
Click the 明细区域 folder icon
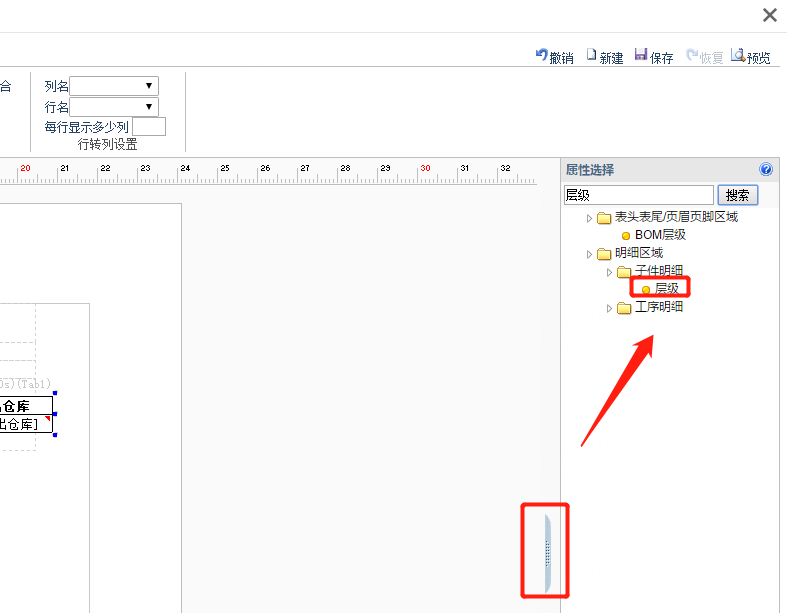coord(604,254)
